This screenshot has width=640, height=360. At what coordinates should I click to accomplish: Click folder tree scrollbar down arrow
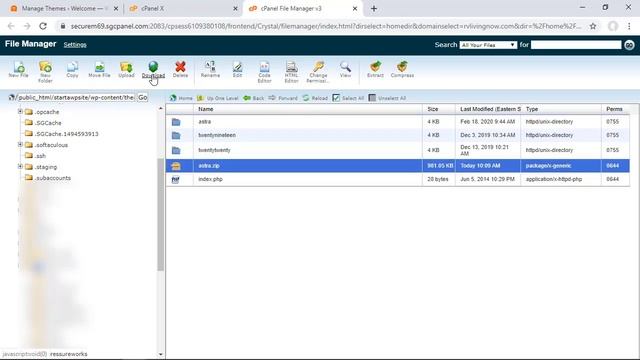click(160, 354)
